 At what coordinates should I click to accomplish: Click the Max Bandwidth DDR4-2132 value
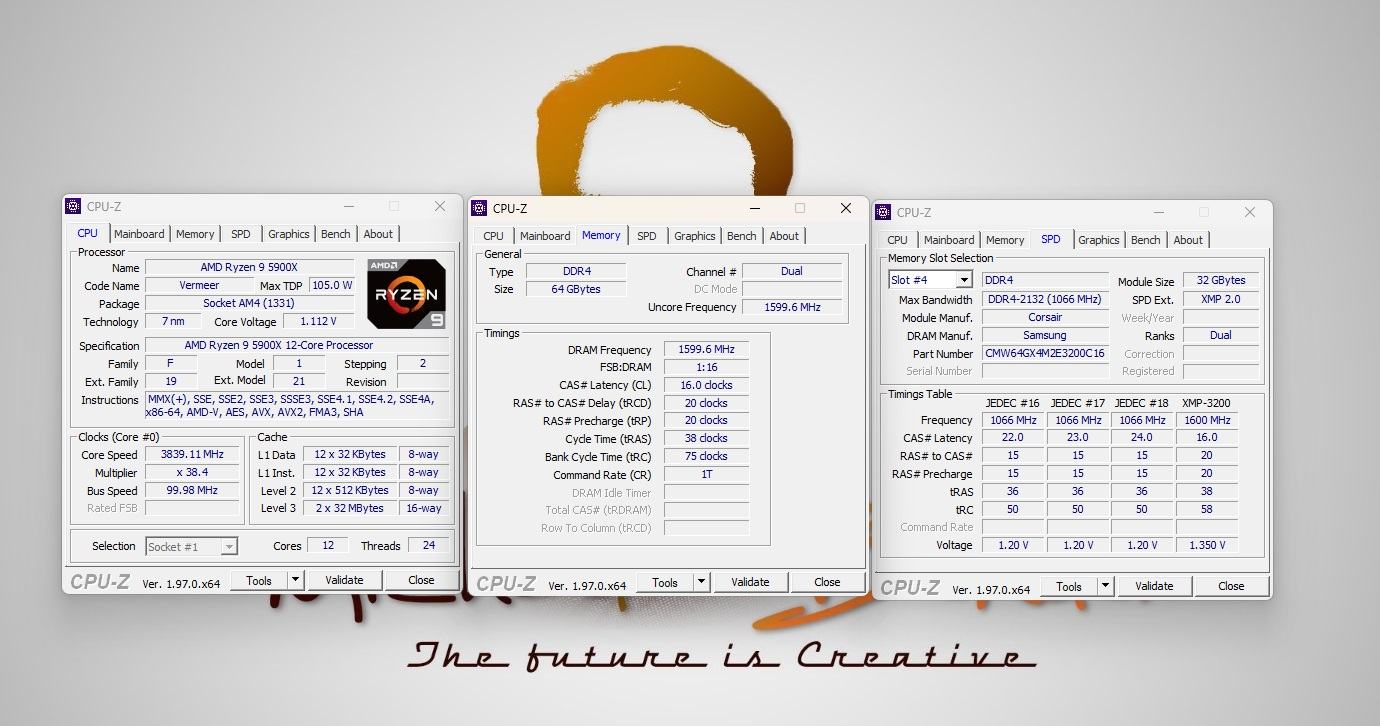pyautogui.click(x=1045, y=299)
